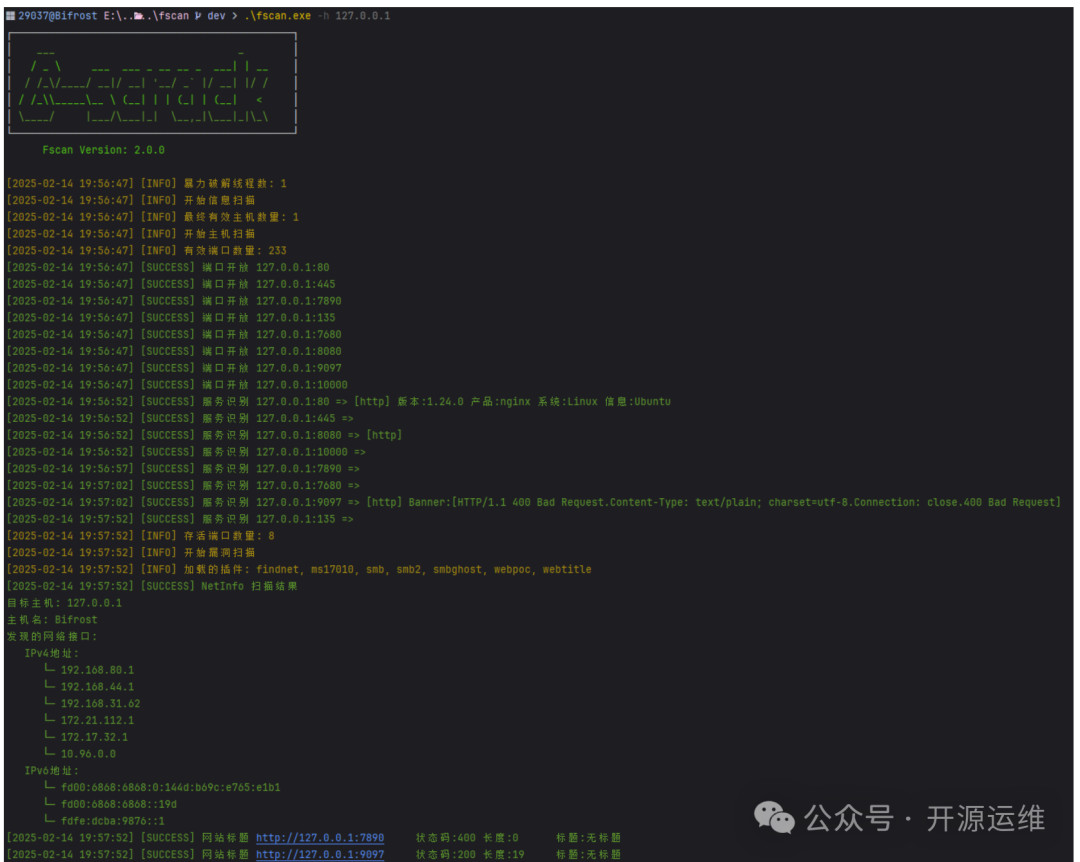1080x862 pixels.
Task: Click the '-h 127.0.0.1' command argument
Action: coord(354,16)
